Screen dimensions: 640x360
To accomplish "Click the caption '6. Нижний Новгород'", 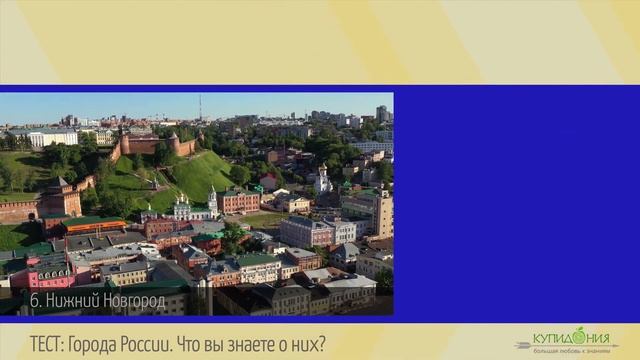I will point(98,301).
